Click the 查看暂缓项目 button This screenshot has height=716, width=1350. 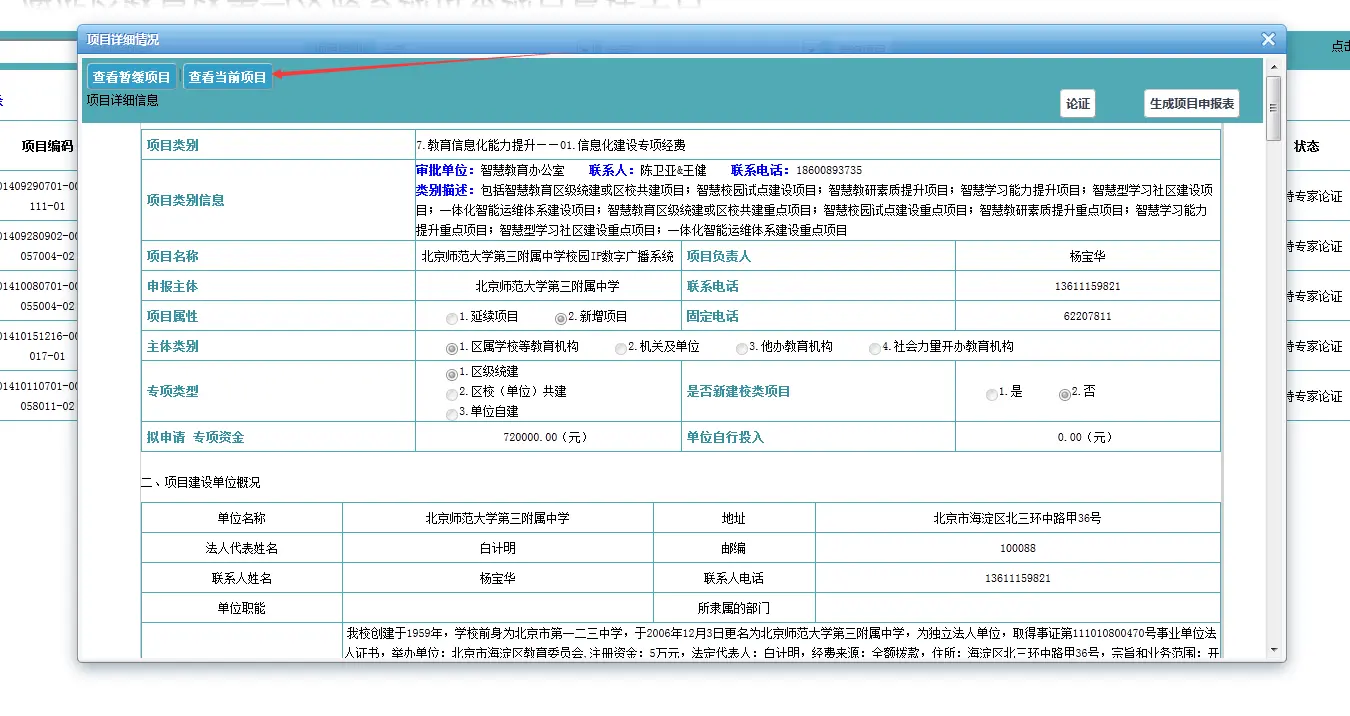(132, 77)
